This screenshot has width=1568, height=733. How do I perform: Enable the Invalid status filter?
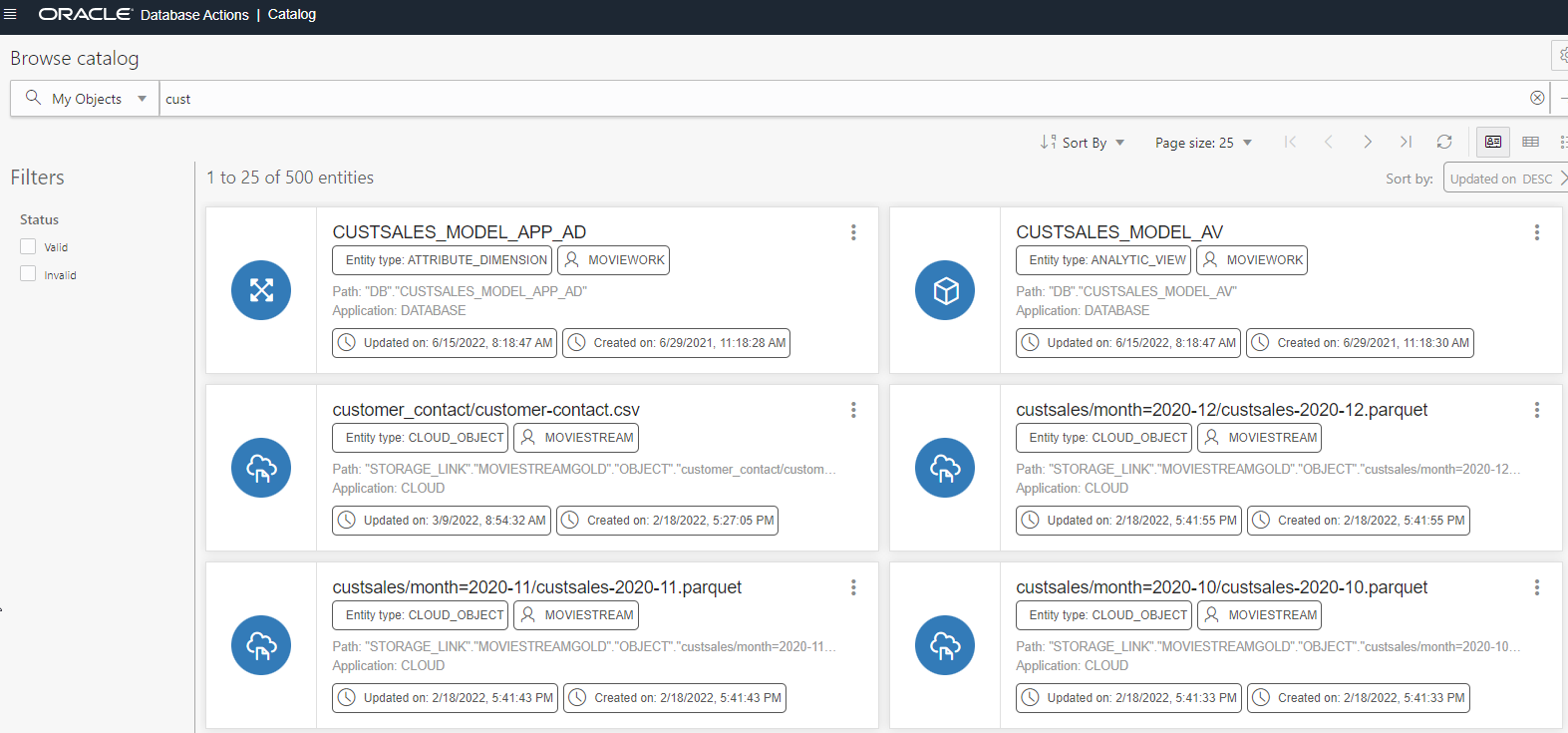28,273
